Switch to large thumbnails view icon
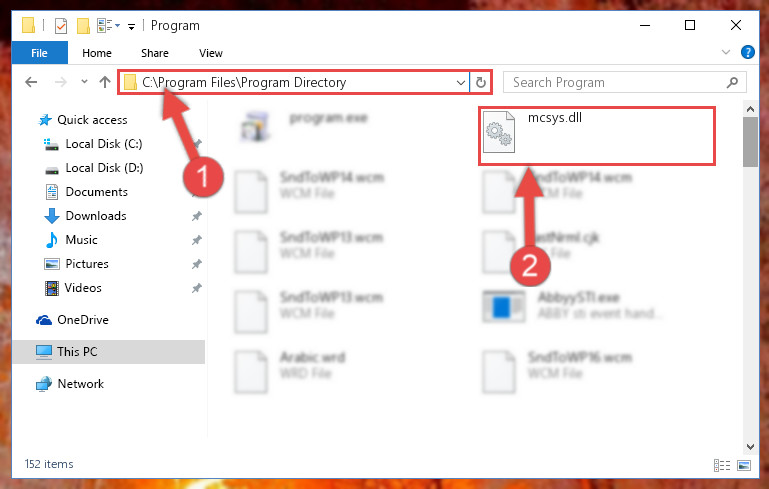The width and height of the screenshot is (769, 489). tap(744, 465)
